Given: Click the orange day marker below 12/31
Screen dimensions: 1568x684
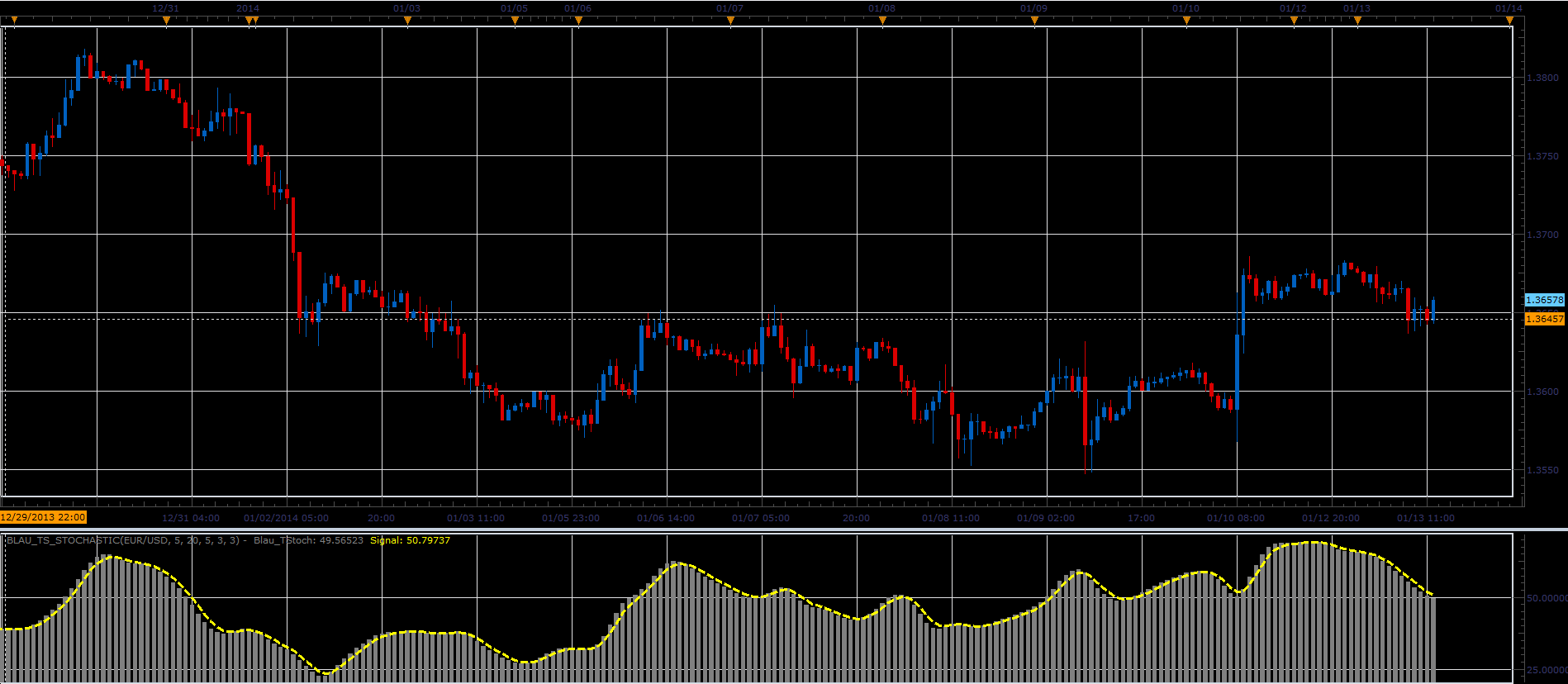Looking at the screenshot, I should coord(166,20).
